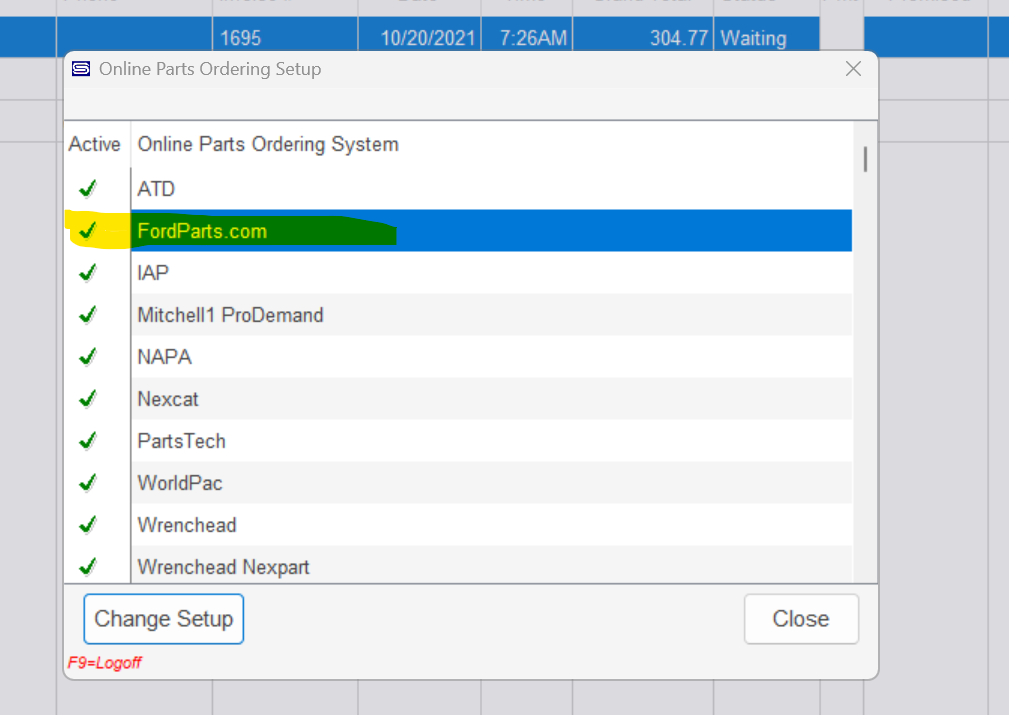Select the WorldPac ordering system row
The height and width of the screenshot is (715, 1009).
click(x=492, y=483)
